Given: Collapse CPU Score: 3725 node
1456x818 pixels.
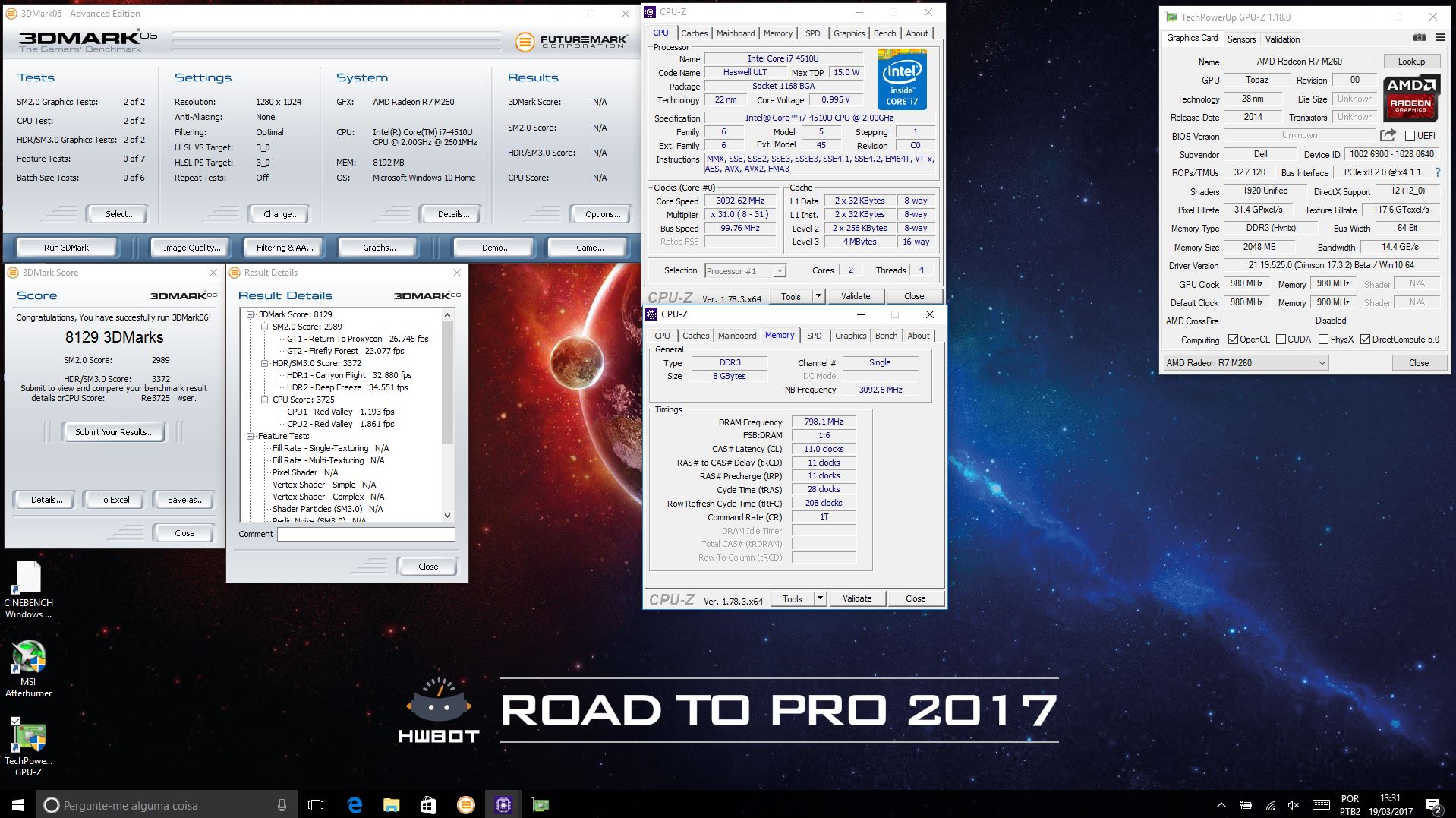Looking at the screenshot, I should tap(264, 400).
